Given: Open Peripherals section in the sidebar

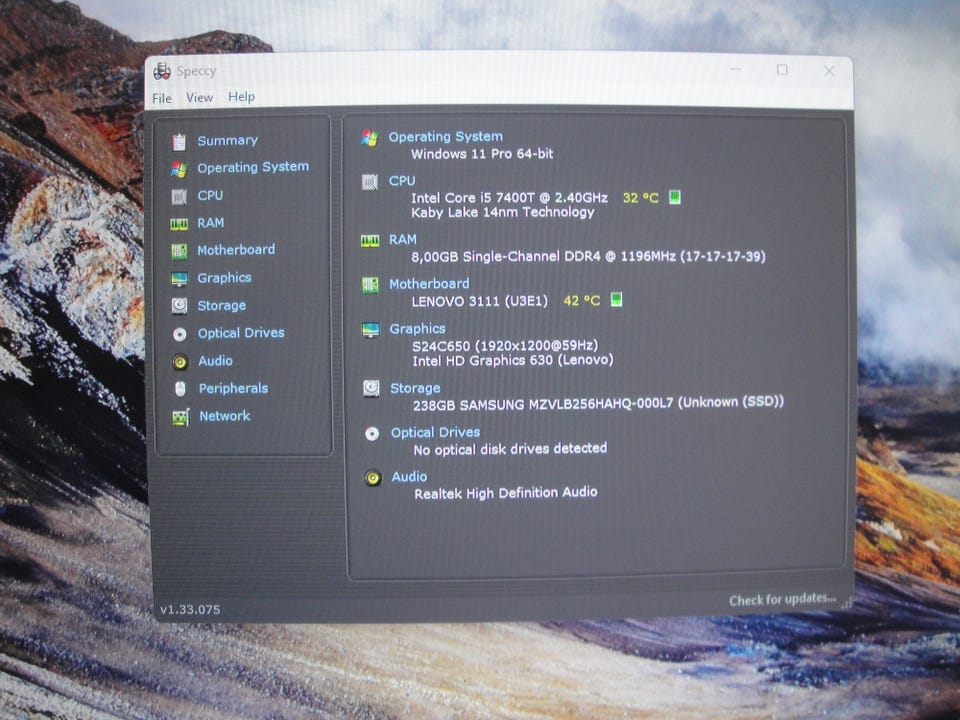Looking at the screenshot, I should (233, 388).
